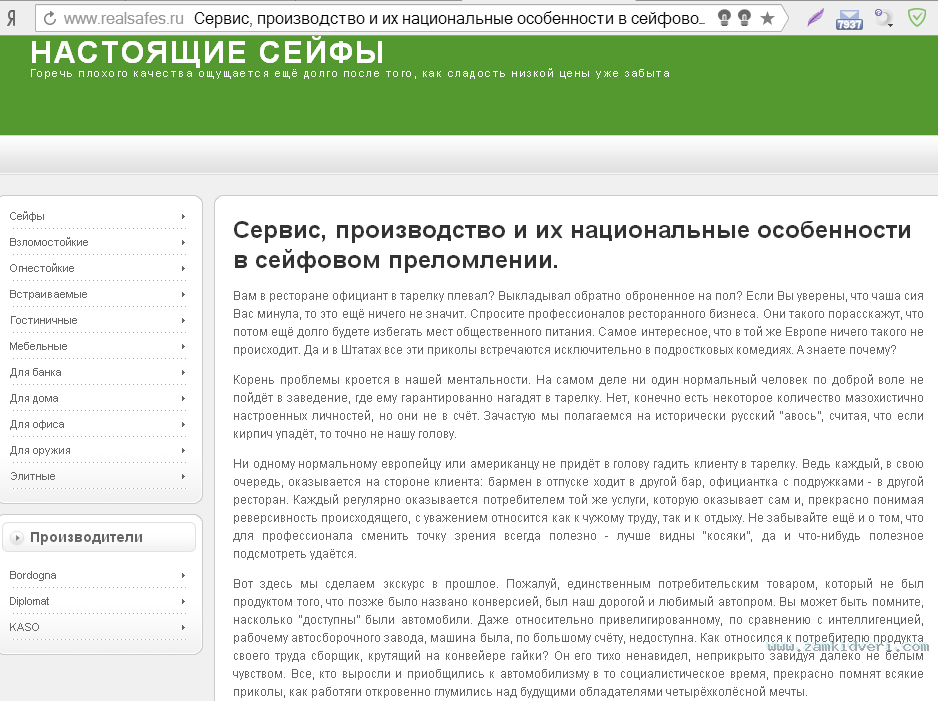Click the first lightbulb icon in address bar
Image resolution: width=938 pixels, height=701 pixels.
coord(724,18)
